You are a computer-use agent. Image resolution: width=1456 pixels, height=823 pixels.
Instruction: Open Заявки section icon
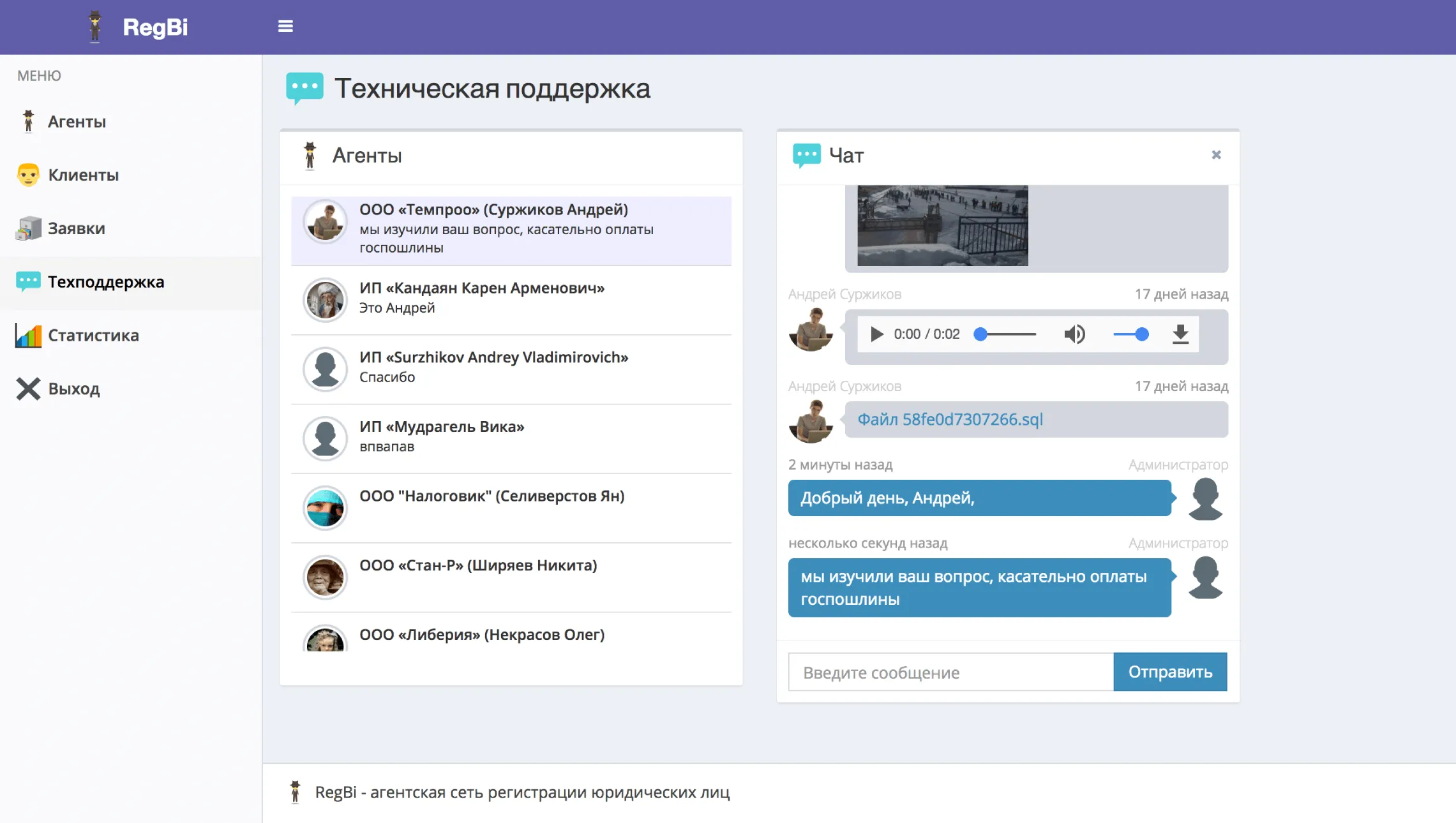tap(28, 228)
